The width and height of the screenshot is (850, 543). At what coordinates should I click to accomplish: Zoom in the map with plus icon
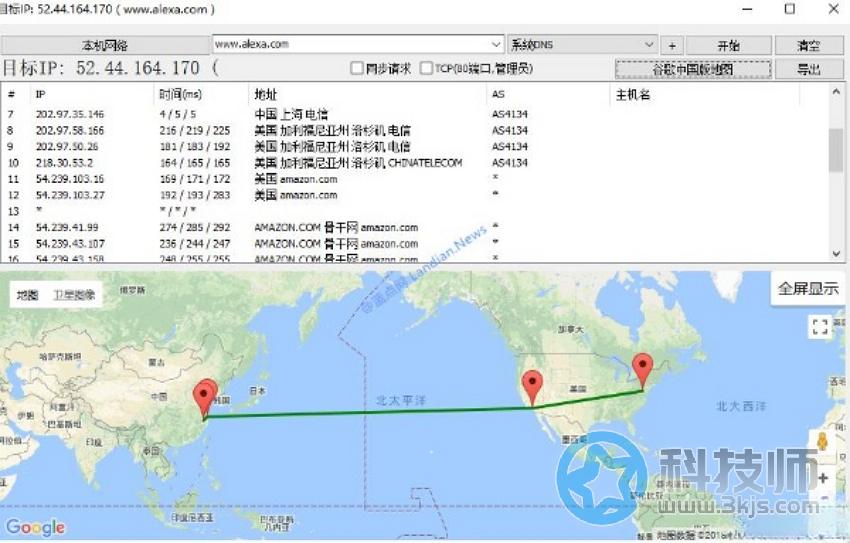tap(823, 478)
